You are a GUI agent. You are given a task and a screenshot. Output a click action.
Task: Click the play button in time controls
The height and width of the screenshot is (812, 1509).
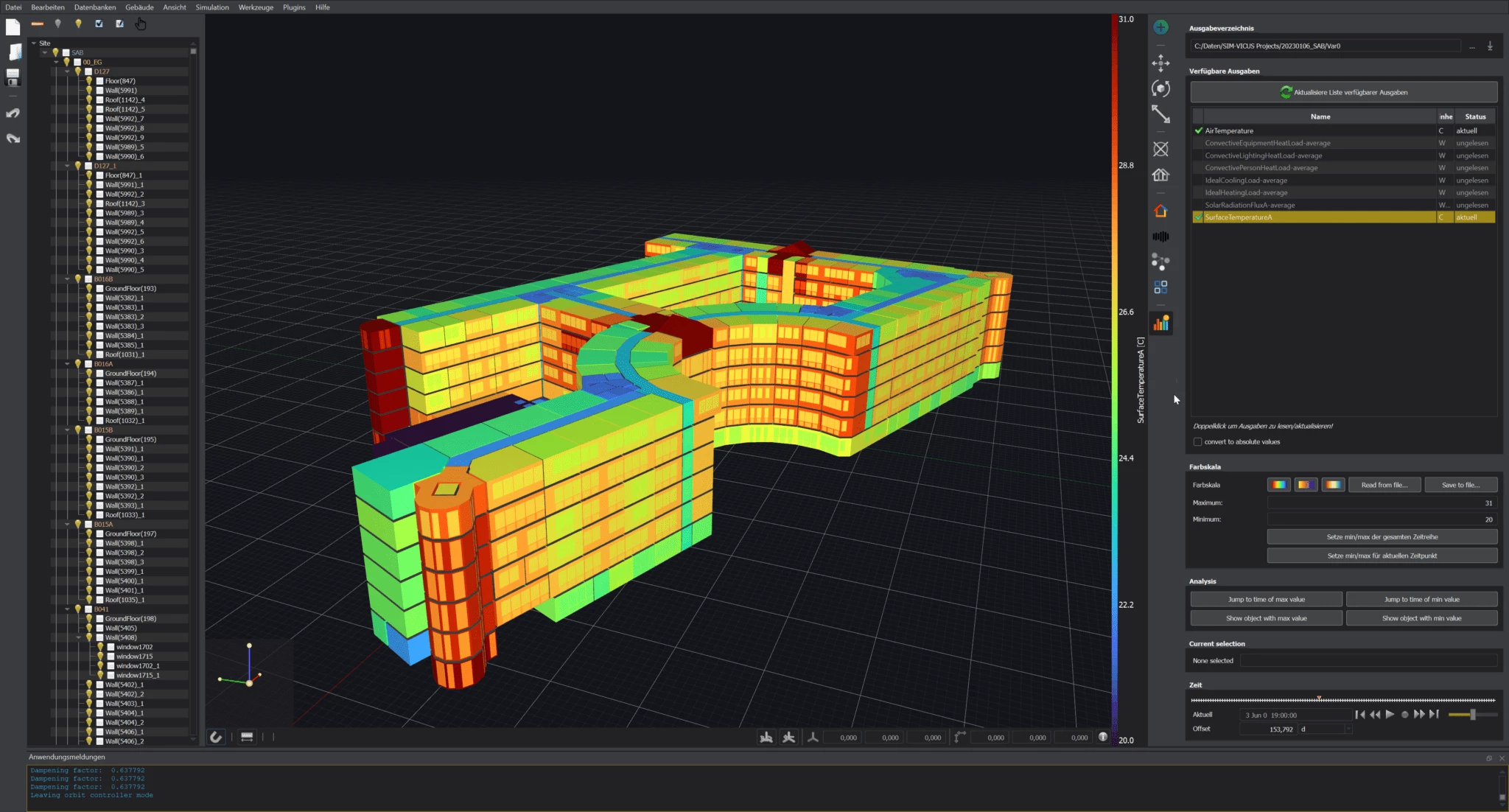click(x=1390, y=715)
